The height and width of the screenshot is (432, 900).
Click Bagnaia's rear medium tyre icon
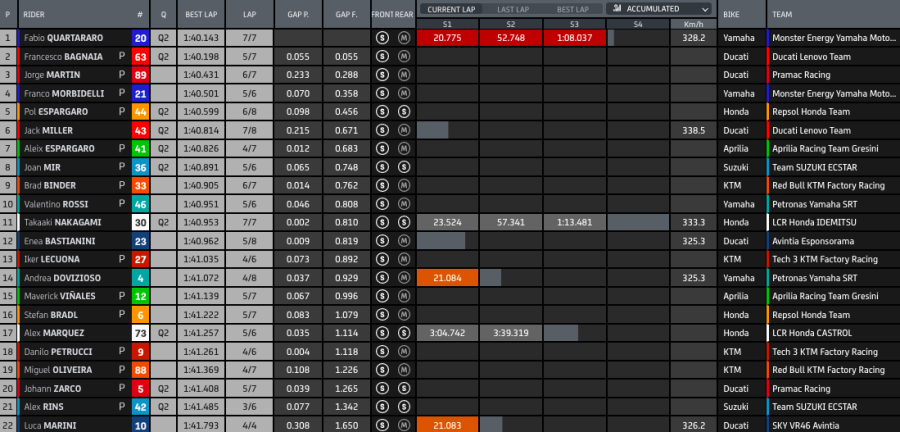(x=403, y=56)
